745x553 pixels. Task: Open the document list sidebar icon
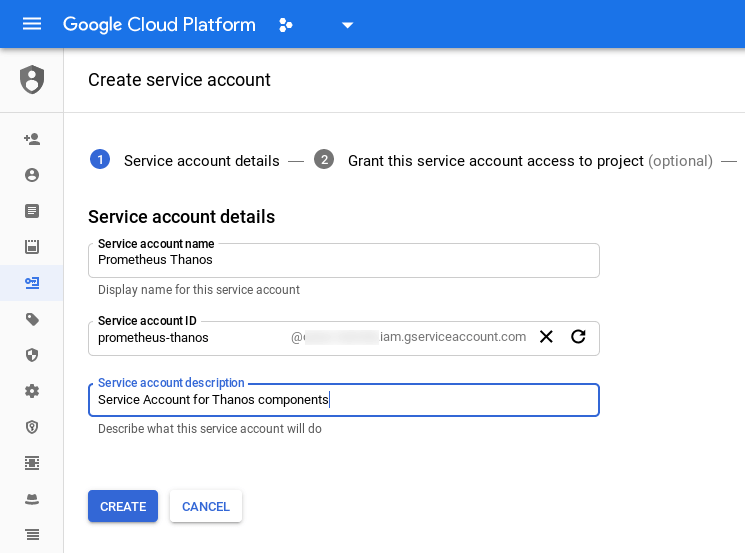click(x=32, y=211)
